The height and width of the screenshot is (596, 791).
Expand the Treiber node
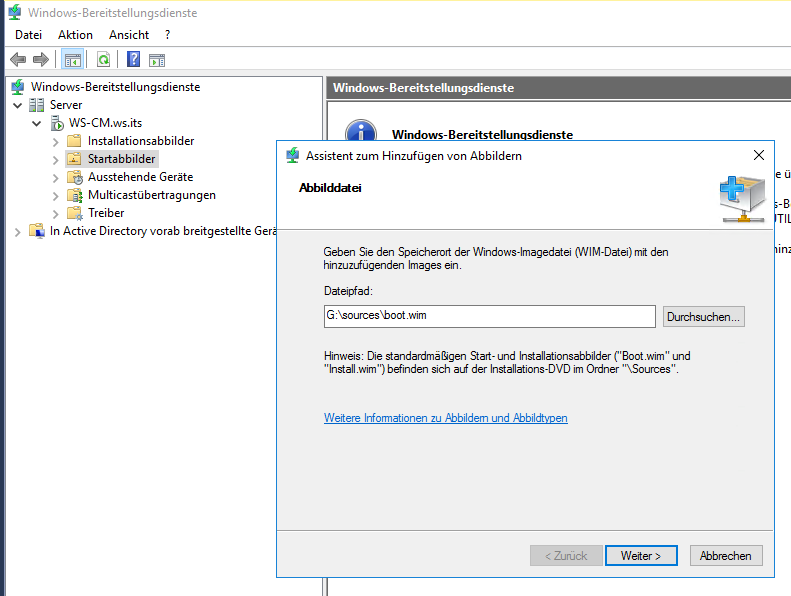pos(55,214)
